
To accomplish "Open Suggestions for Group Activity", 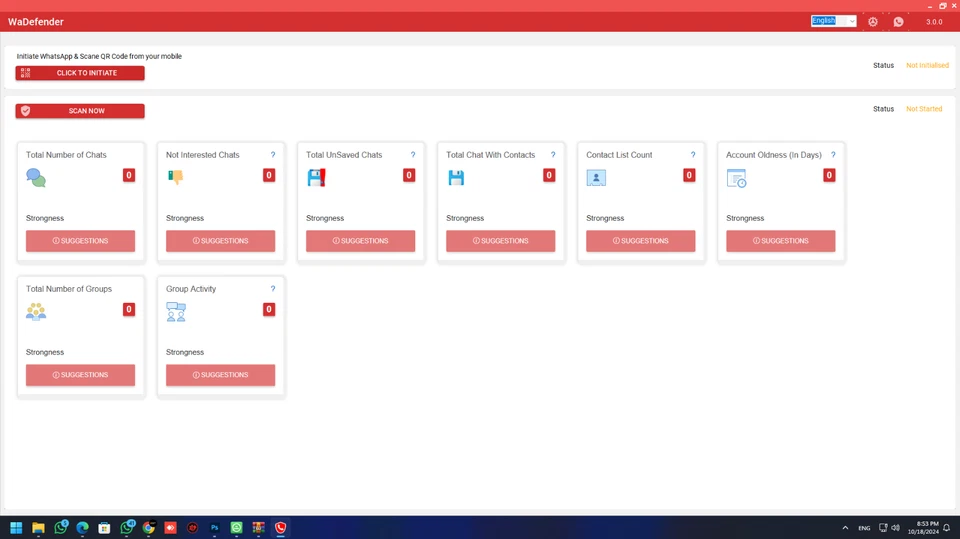I will tap(220, 375).
